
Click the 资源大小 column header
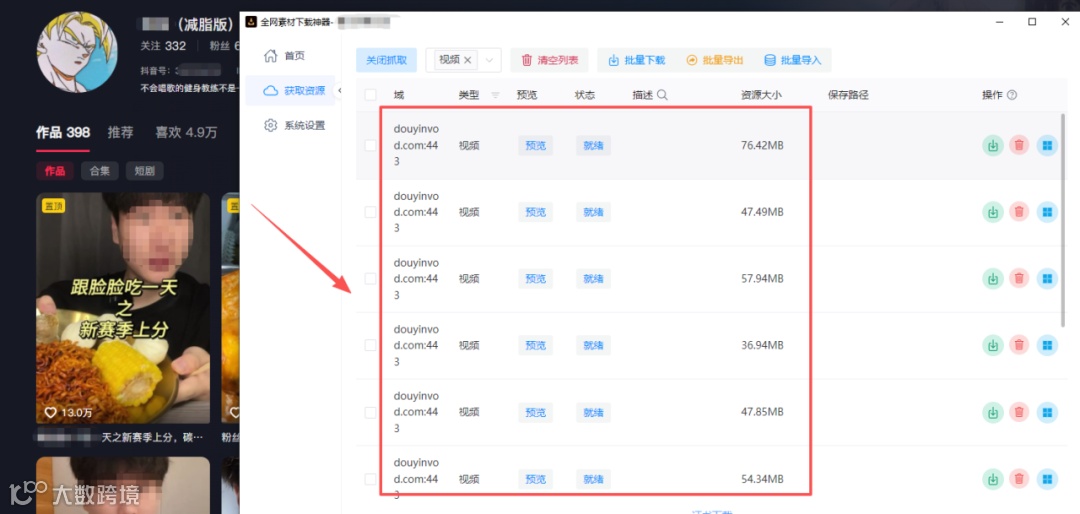[x=761, y=95]
